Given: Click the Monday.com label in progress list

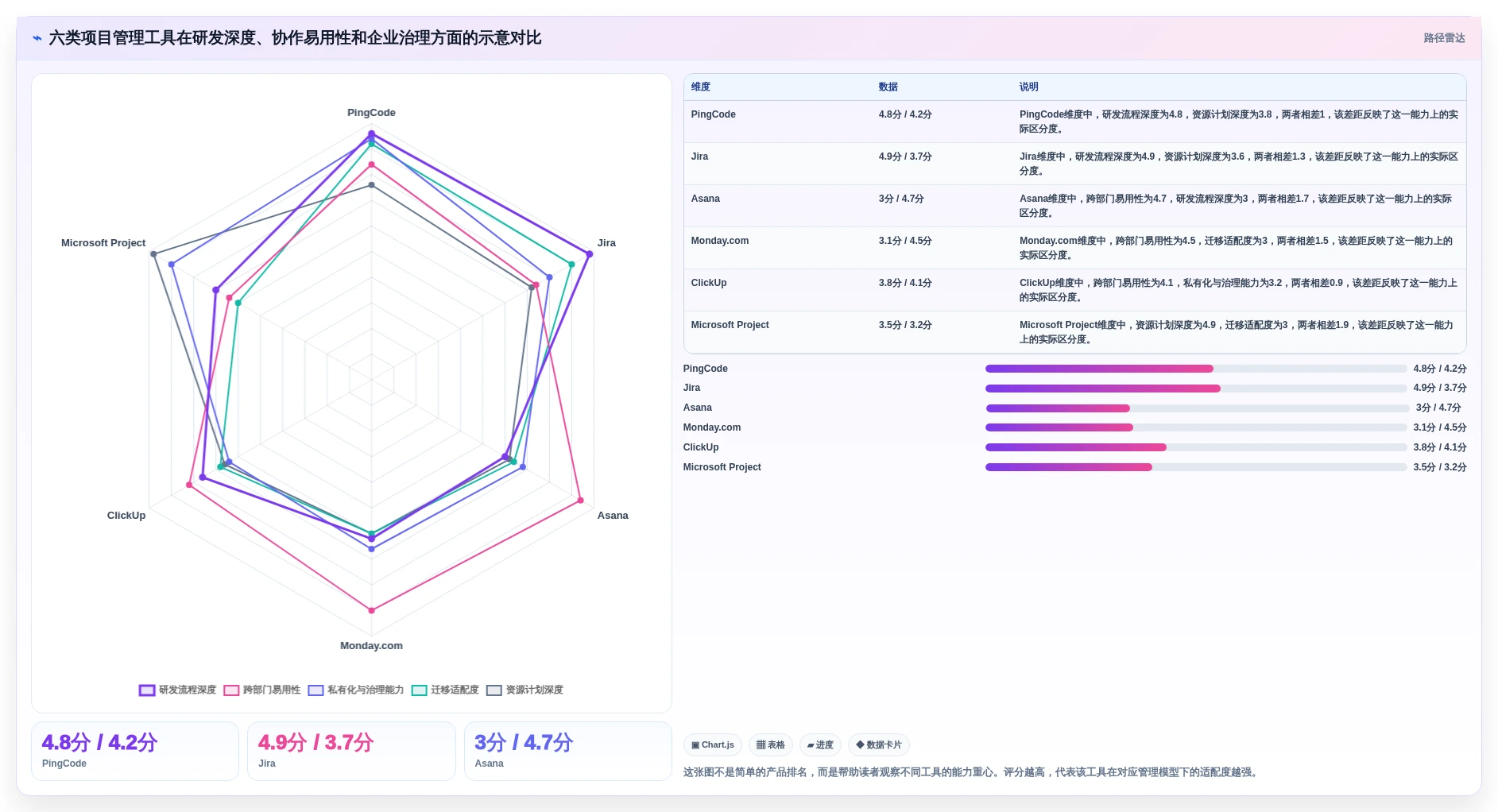Looking at the screenshot, I should pos(712,427).
